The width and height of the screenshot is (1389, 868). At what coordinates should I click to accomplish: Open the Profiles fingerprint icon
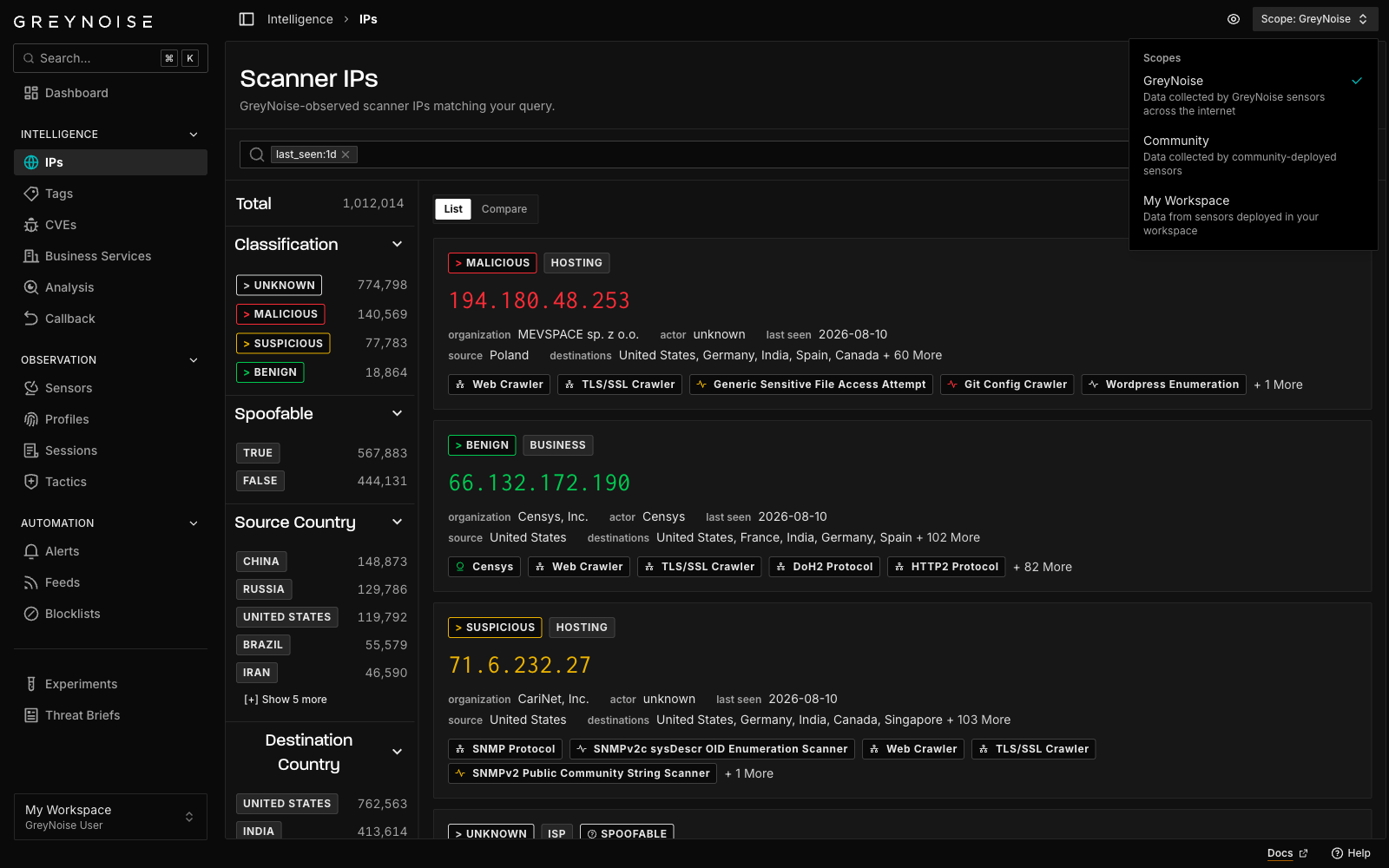(31, 419)
